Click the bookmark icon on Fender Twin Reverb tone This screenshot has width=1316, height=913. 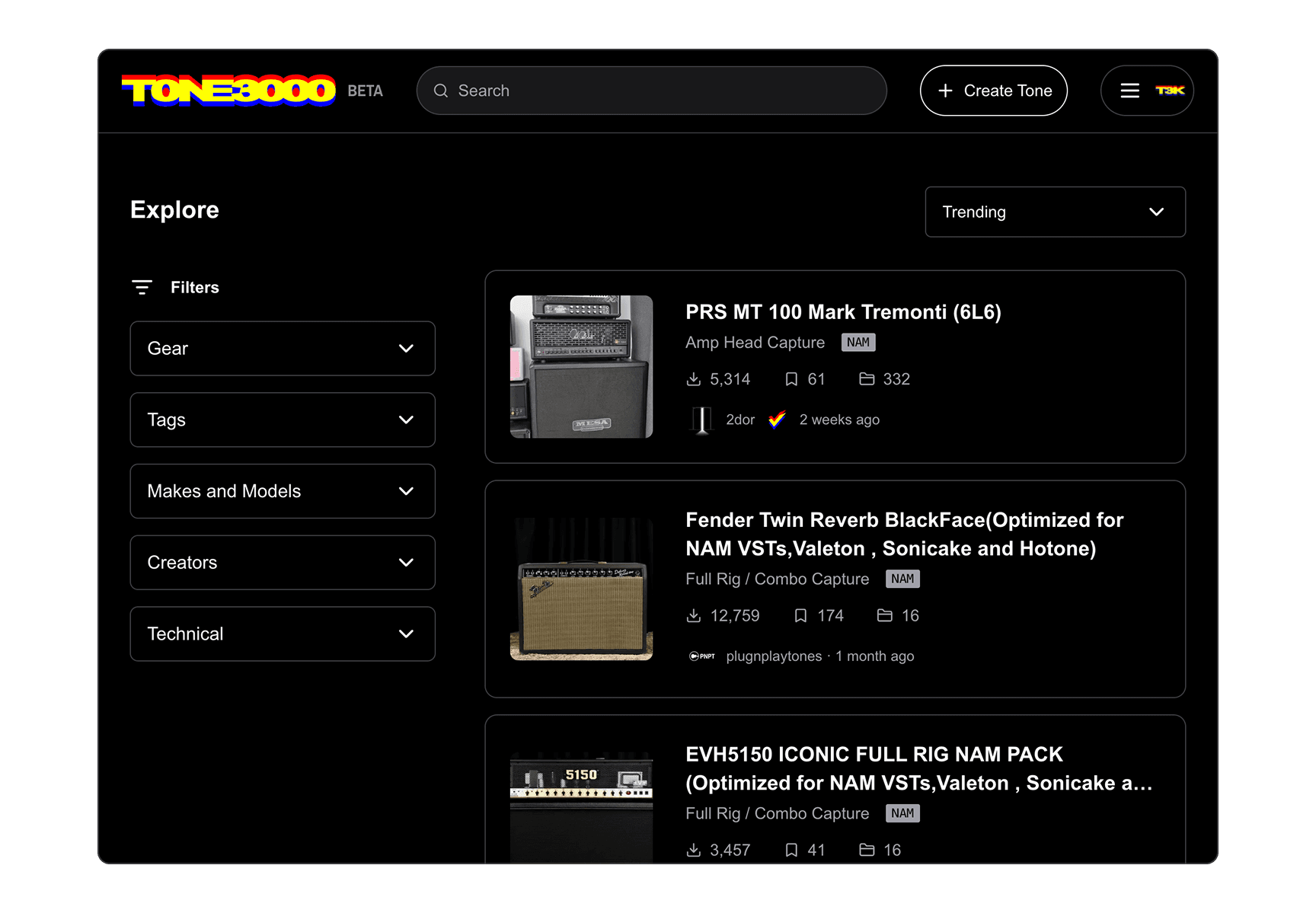(800, 615)
